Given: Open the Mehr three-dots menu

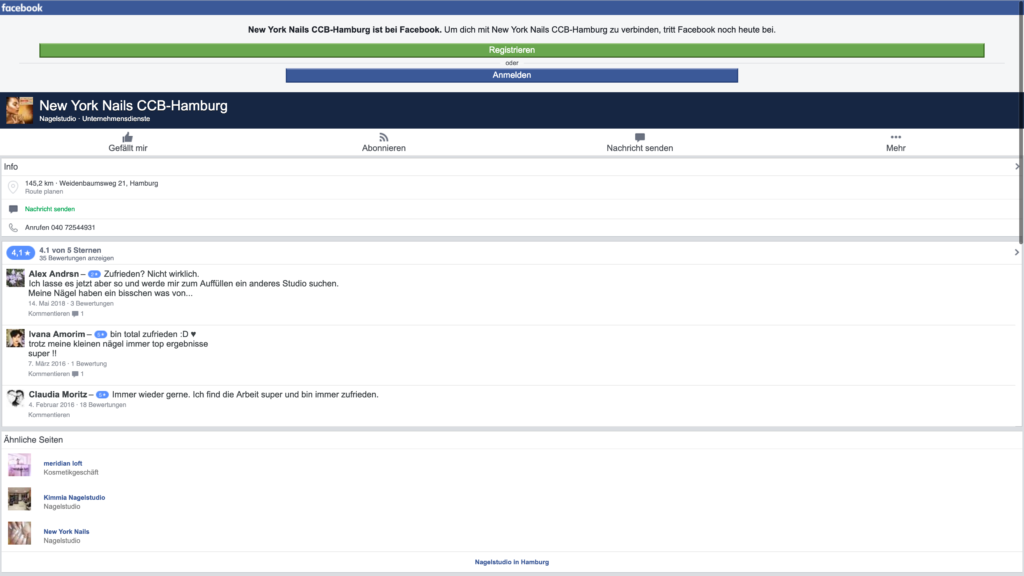Looking at the screenshot, I should coord(895,137).
